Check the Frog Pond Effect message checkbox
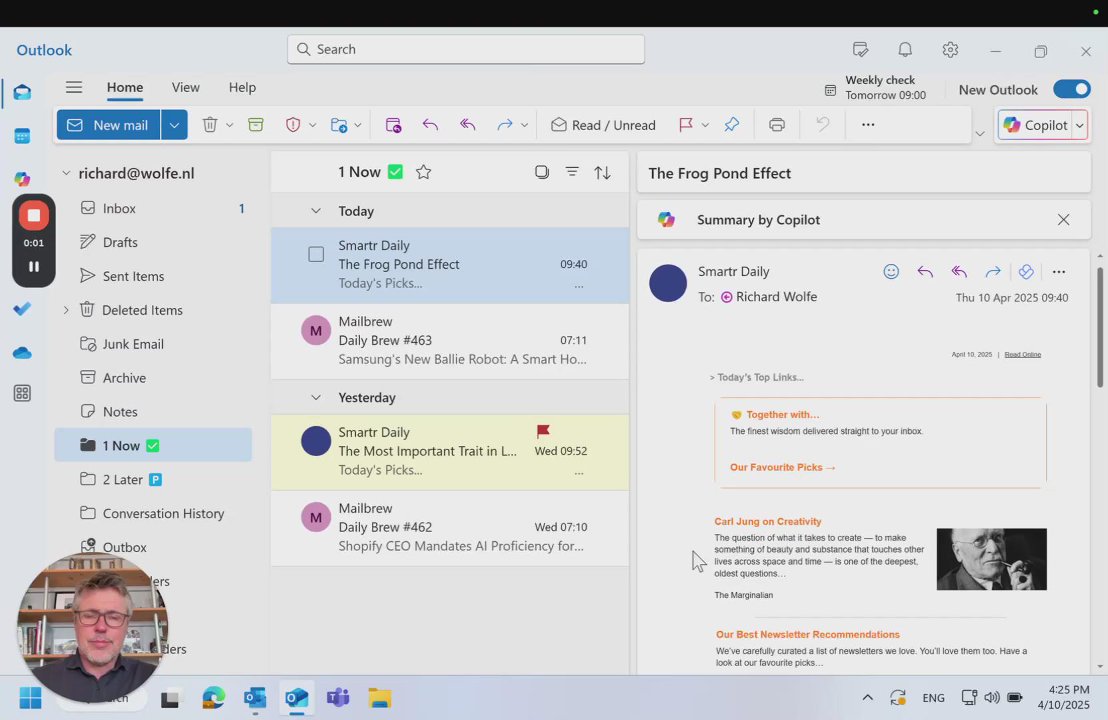Screen dimensions: 1108x720 [x=316, y=254]
